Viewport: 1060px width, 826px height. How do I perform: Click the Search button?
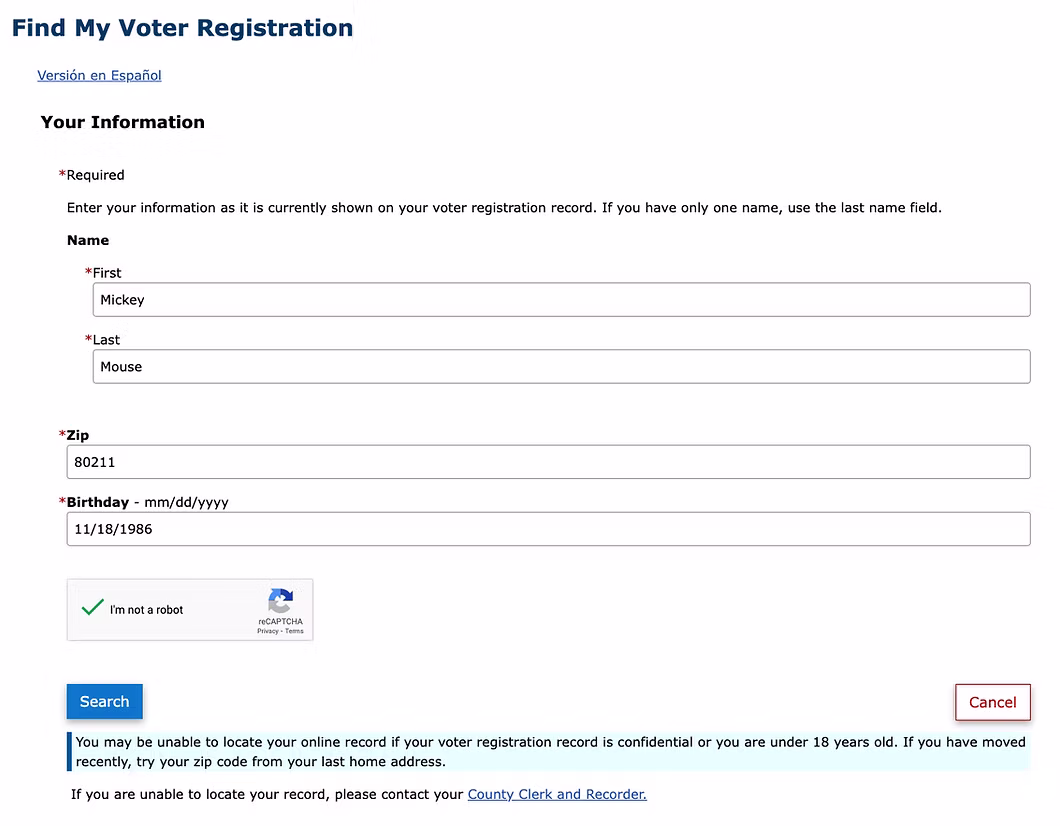click(x=104, y=701)
